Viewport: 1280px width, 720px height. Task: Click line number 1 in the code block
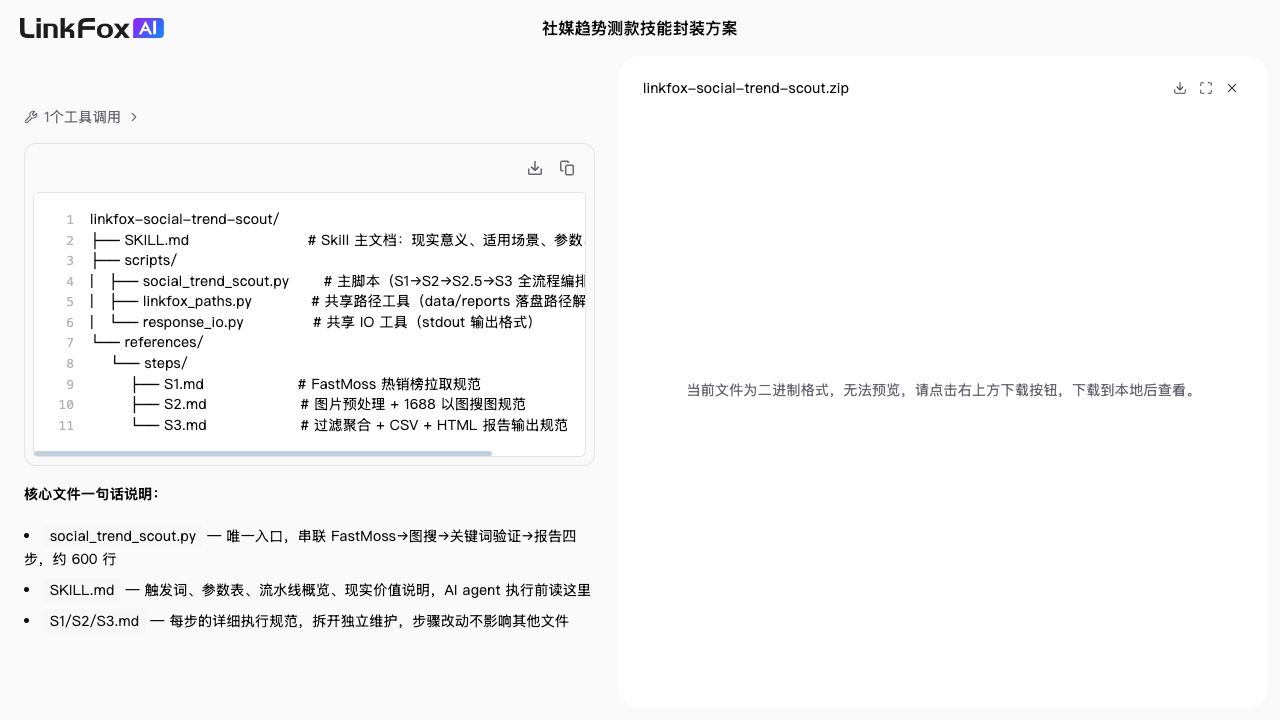click(x=70, y=219)
